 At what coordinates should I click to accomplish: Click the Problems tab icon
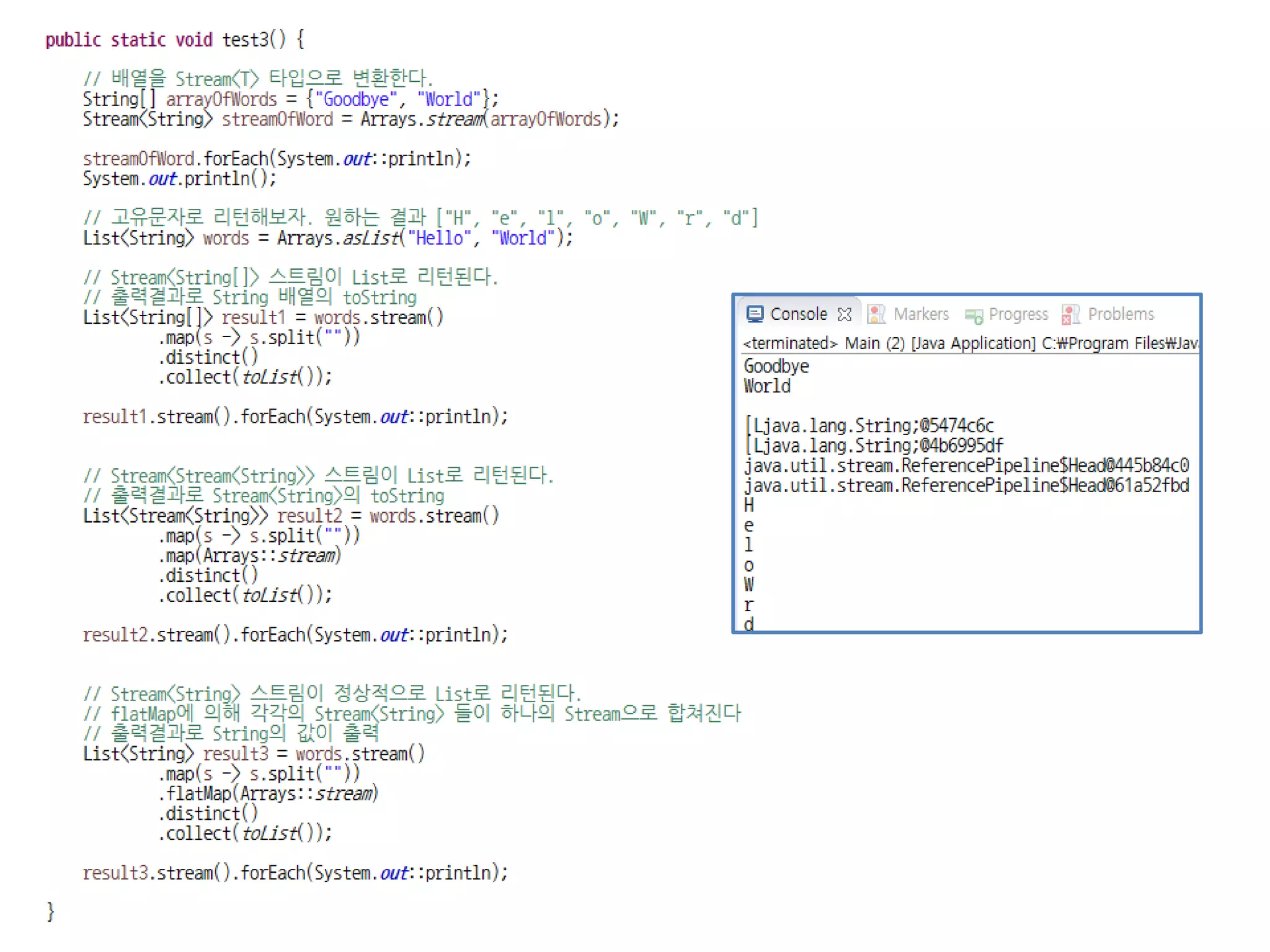[x=1070, y=314]
